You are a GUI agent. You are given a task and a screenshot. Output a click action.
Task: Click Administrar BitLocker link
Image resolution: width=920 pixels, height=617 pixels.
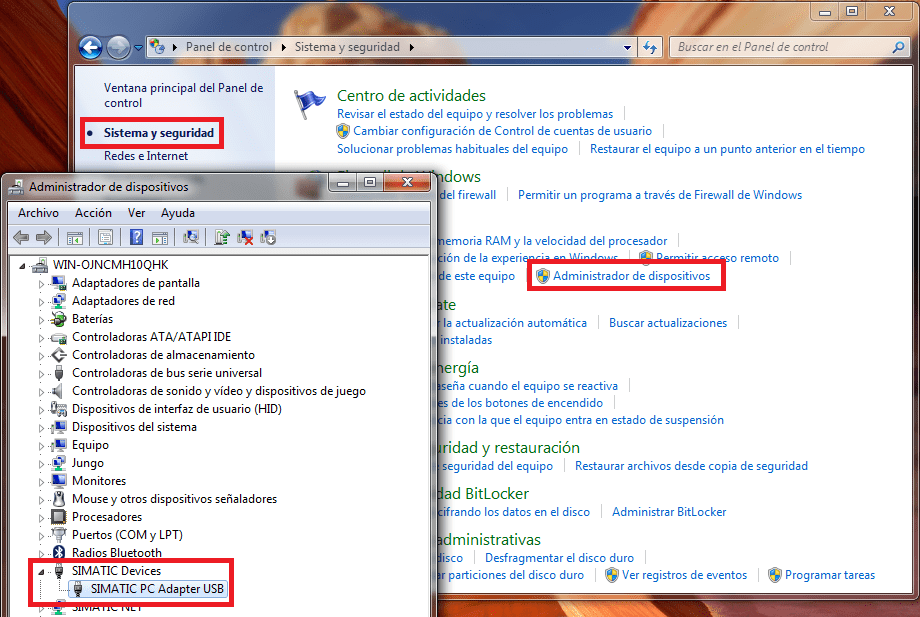669,511
